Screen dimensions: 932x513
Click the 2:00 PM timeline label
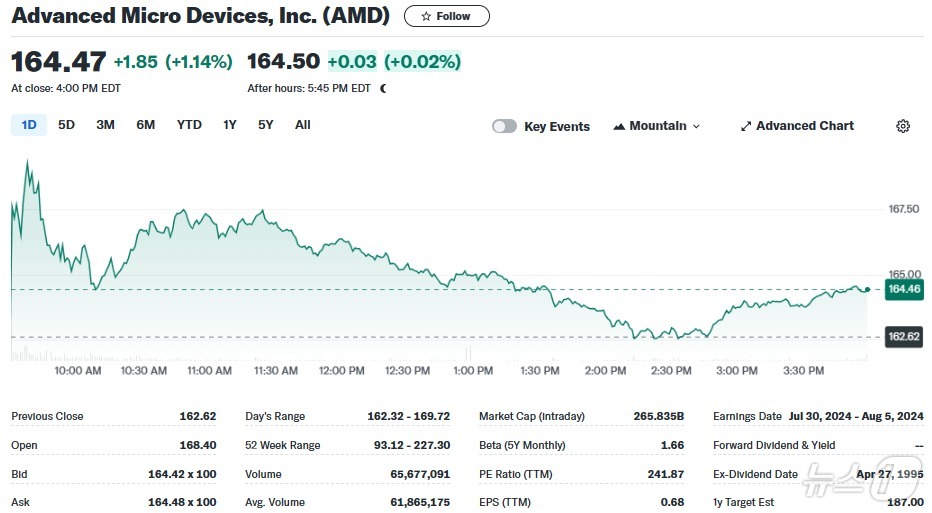pos(605,371)
